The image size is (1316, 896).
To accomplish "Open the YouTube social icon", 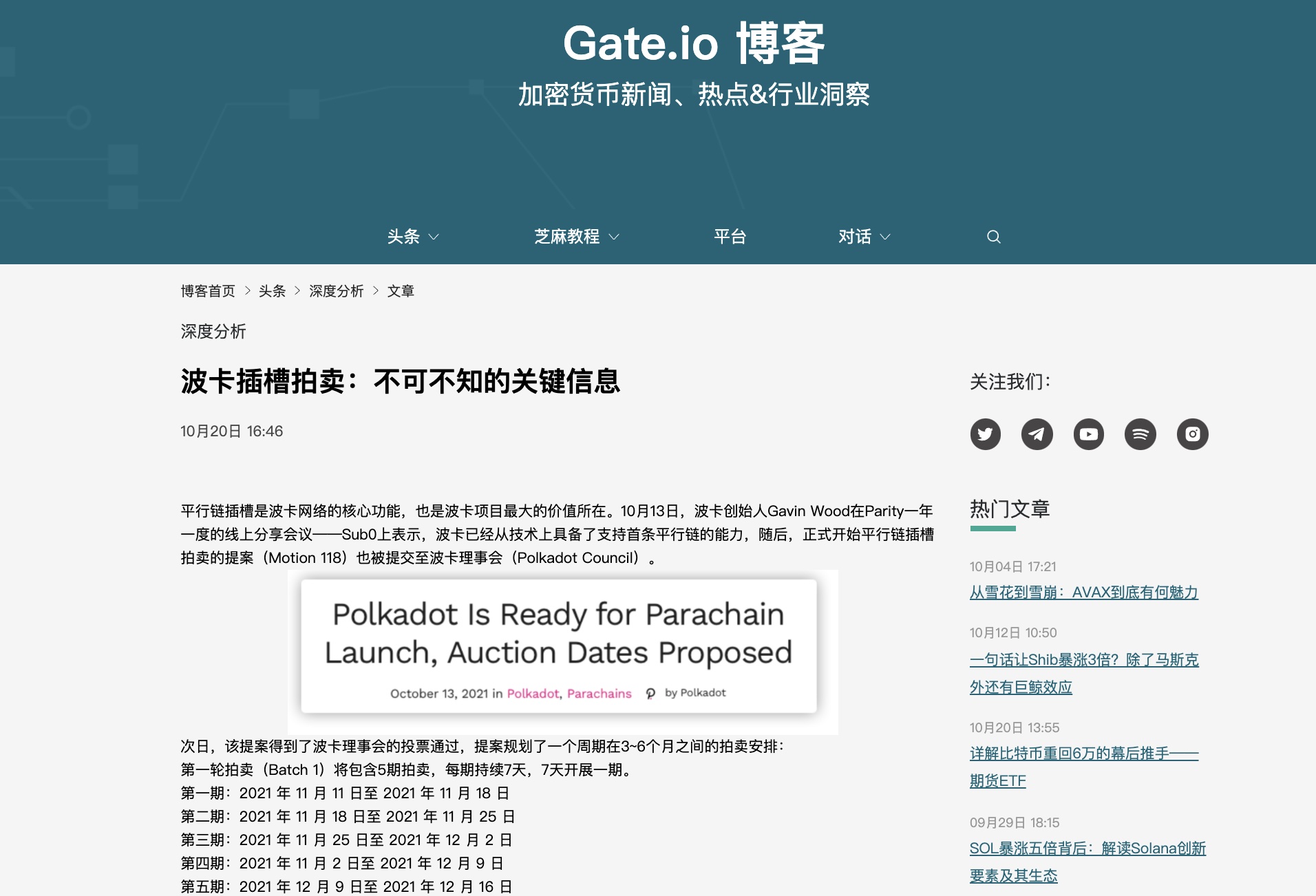I will [1088, 434].
